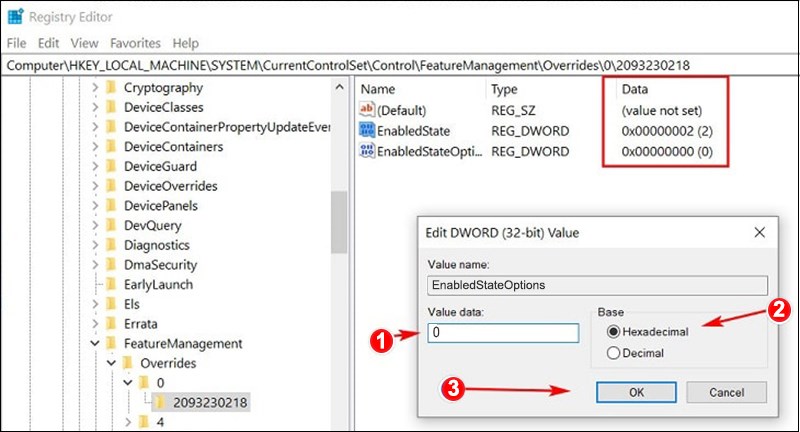This screenshot has height=432, width=800.
Task: Click the DeviceGuard folder icon
Action: pos(111,166)
